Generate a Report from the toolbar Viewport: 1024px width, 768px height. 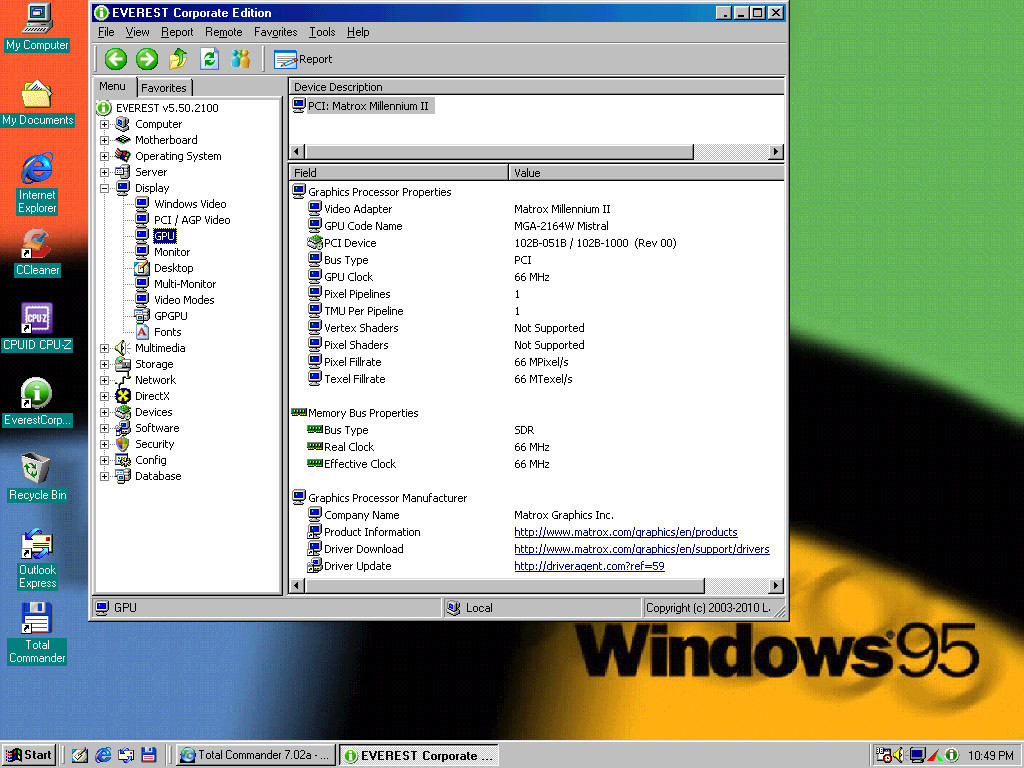[303, 59]
